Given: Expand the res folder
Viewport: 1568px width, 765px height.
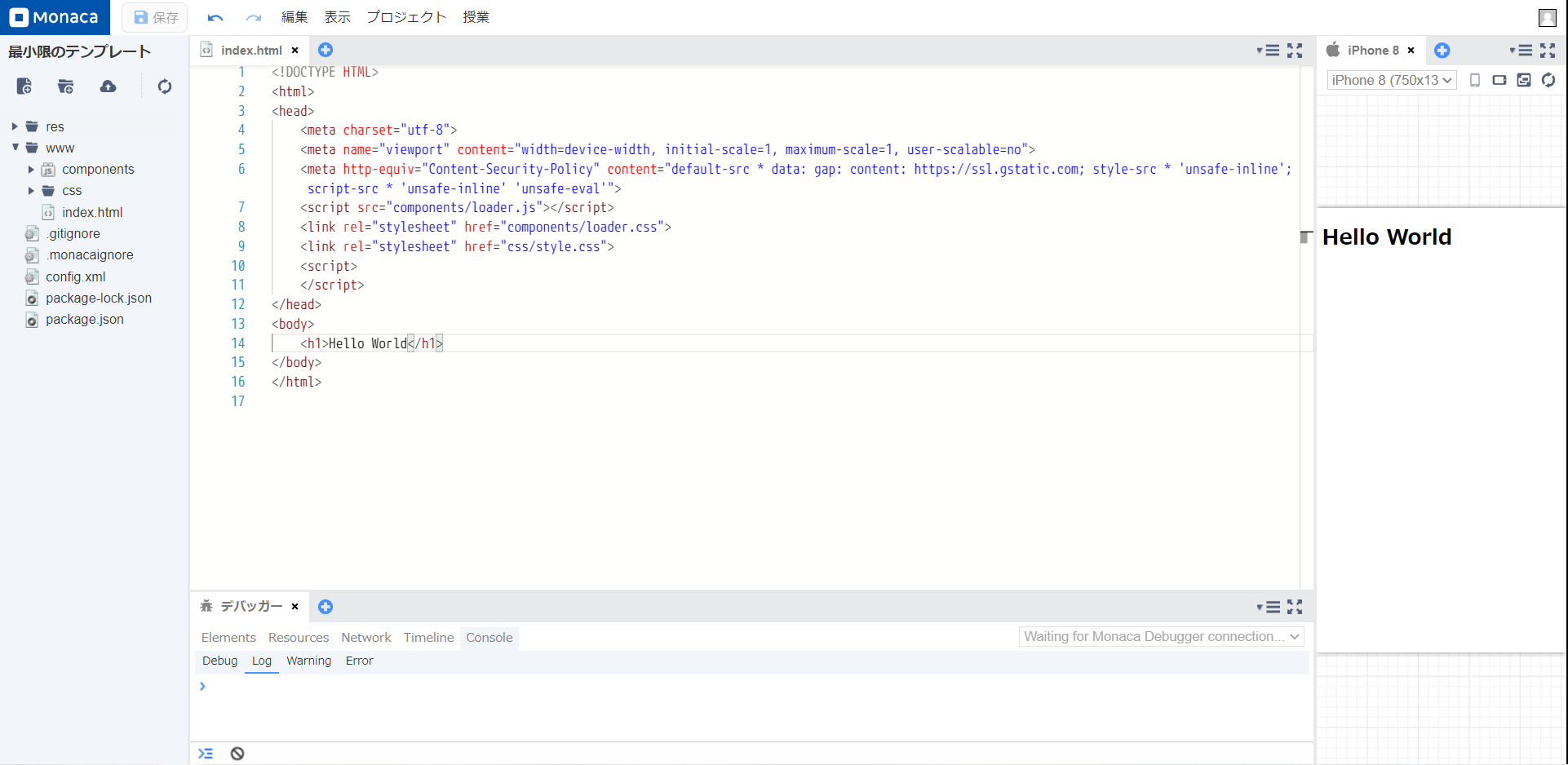Looking at the screenshot, I should point(15,126).
